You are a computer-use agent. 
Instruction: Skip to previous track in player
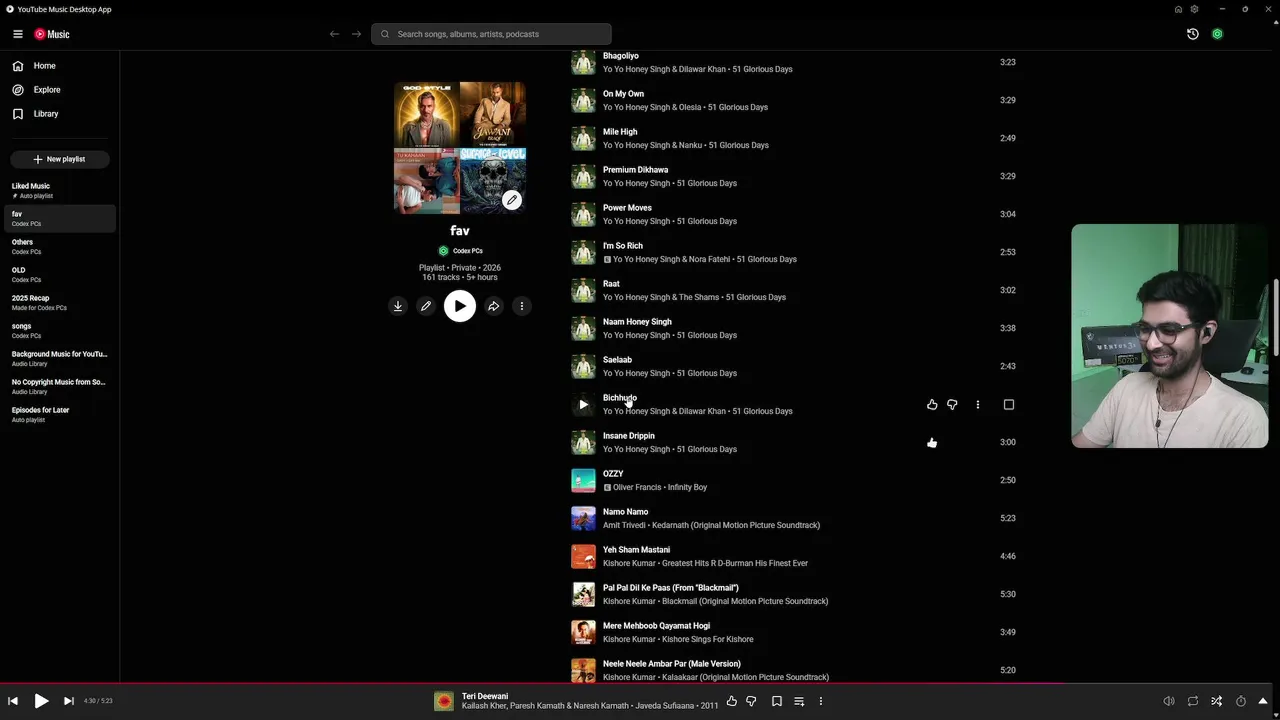tap(13, 701)
